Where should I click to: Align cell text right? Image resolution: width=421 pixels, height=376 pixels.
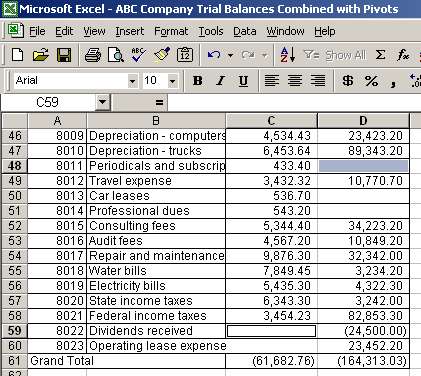pos(318,80)
